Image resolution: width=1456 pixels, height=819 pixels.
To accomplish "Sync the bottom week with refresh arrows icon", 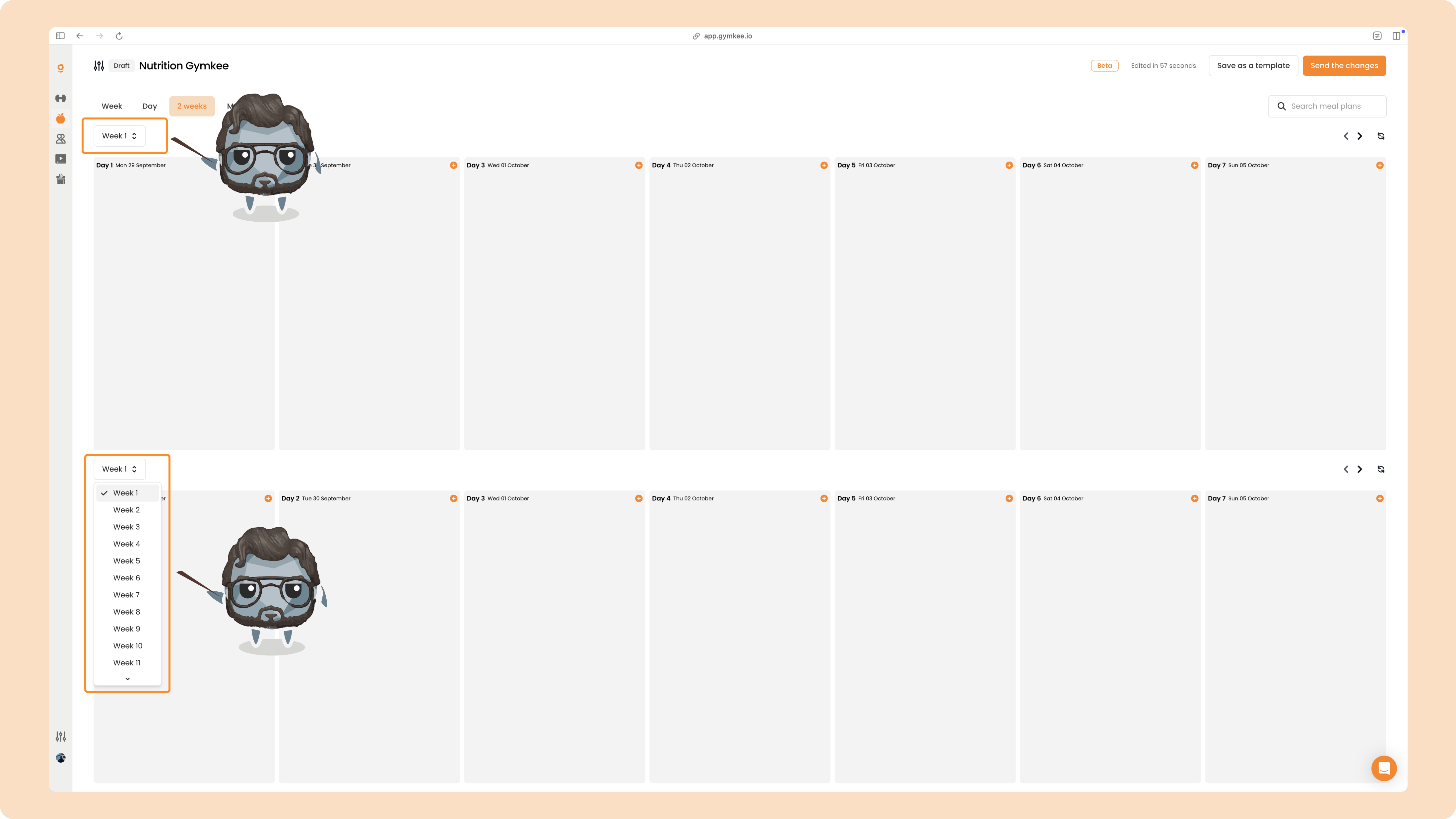I will (1381, 469).
